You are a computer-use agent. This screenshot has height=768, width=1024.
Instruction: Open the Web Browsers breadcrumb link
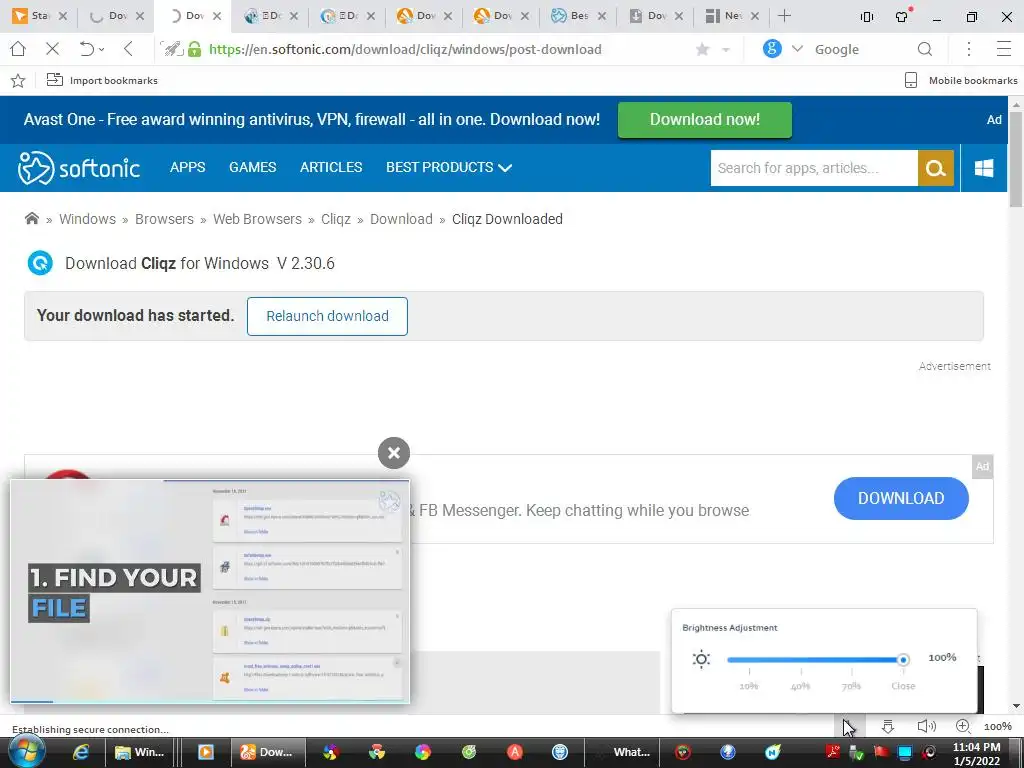257,219
